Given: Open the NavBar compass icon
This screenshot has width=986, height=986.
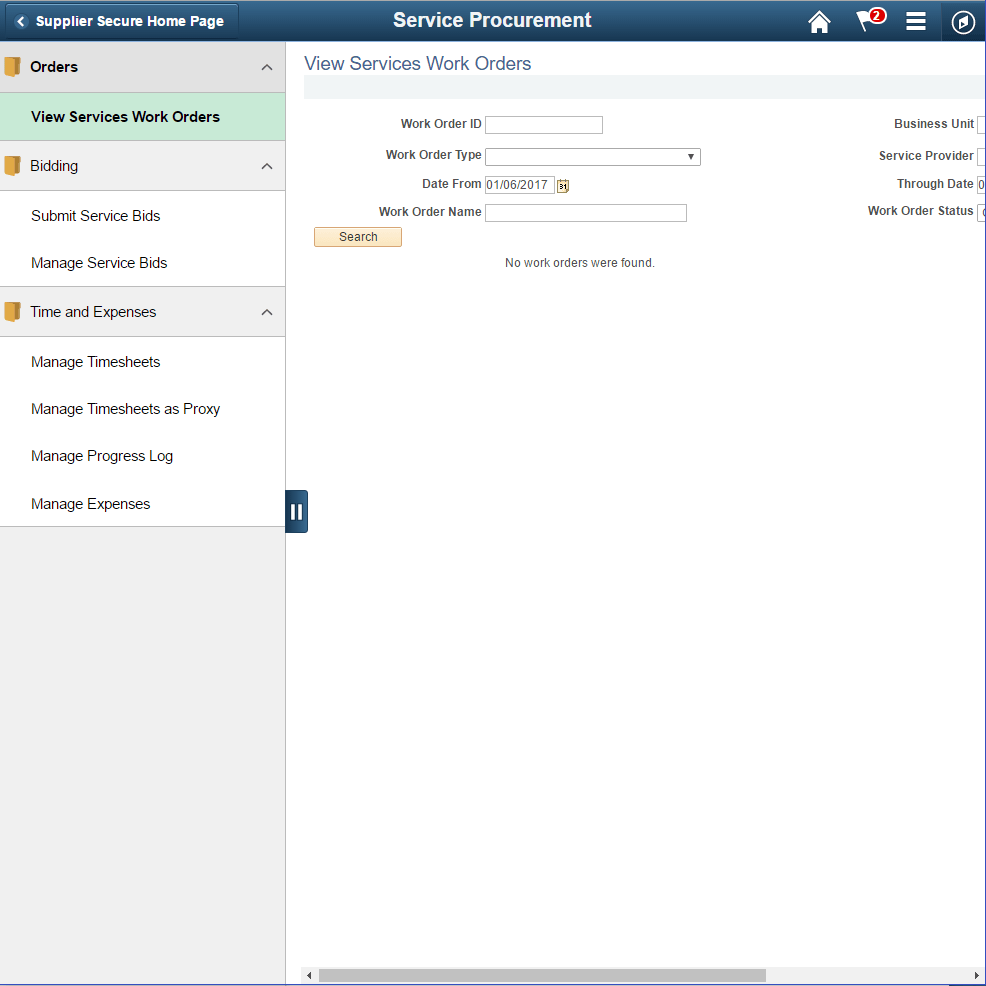Looking at the screenshot, I should pos(963,22).
